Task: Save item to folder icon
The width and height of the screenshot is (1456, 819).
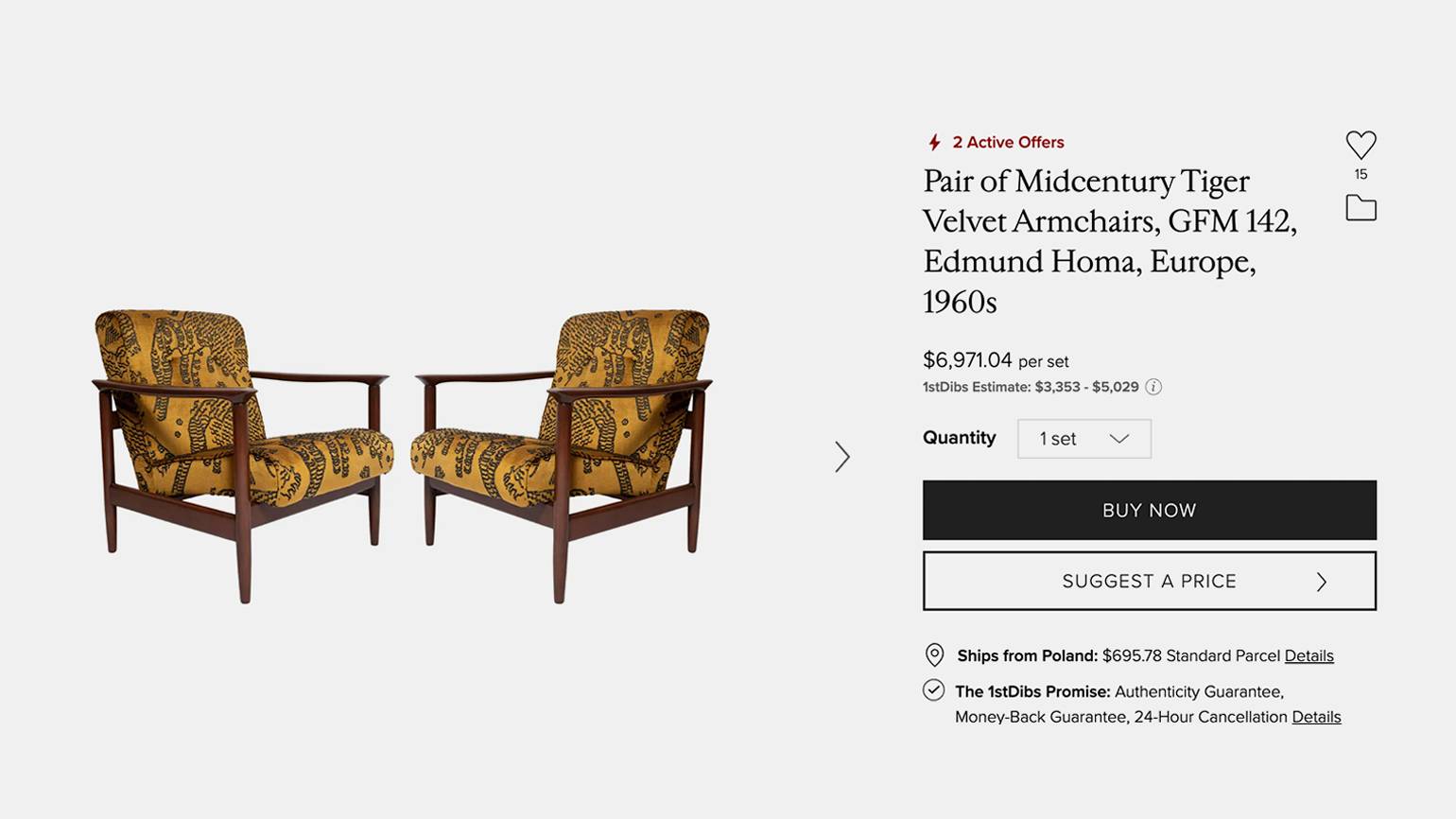Action: (x=1361, y=207)
